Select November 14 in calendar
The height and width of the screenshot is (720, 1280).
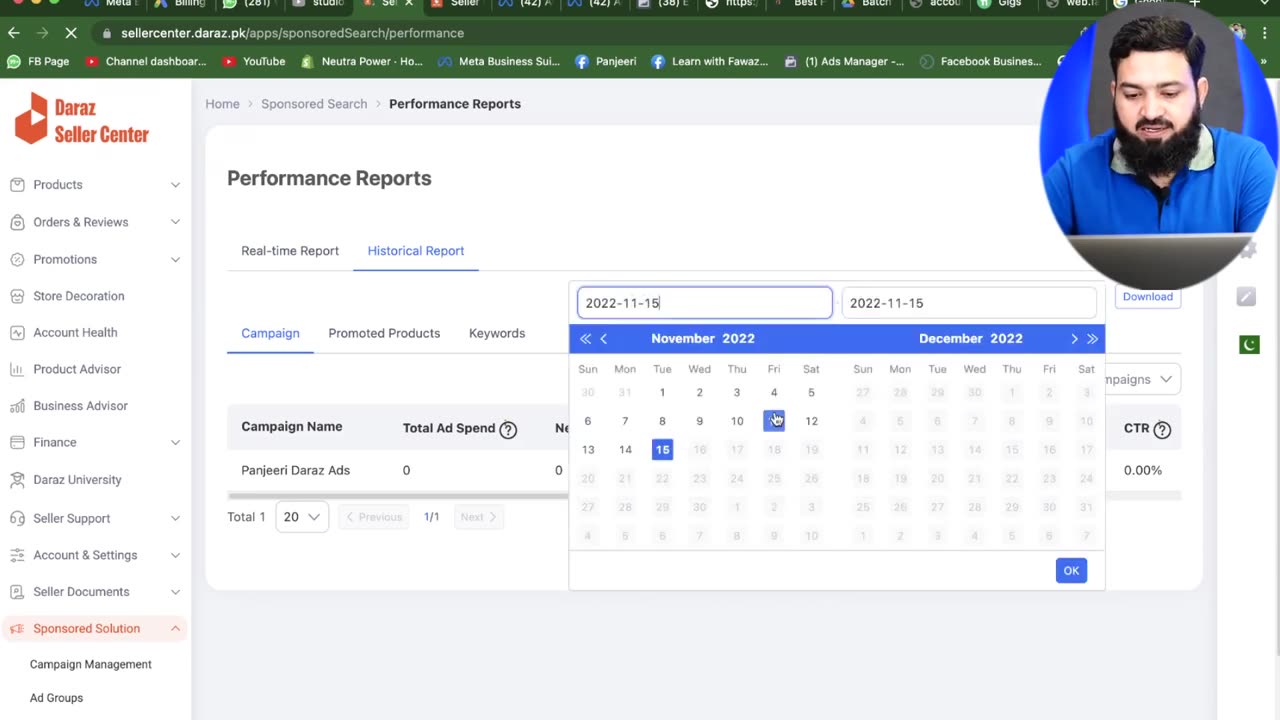[x=625, y=450]
